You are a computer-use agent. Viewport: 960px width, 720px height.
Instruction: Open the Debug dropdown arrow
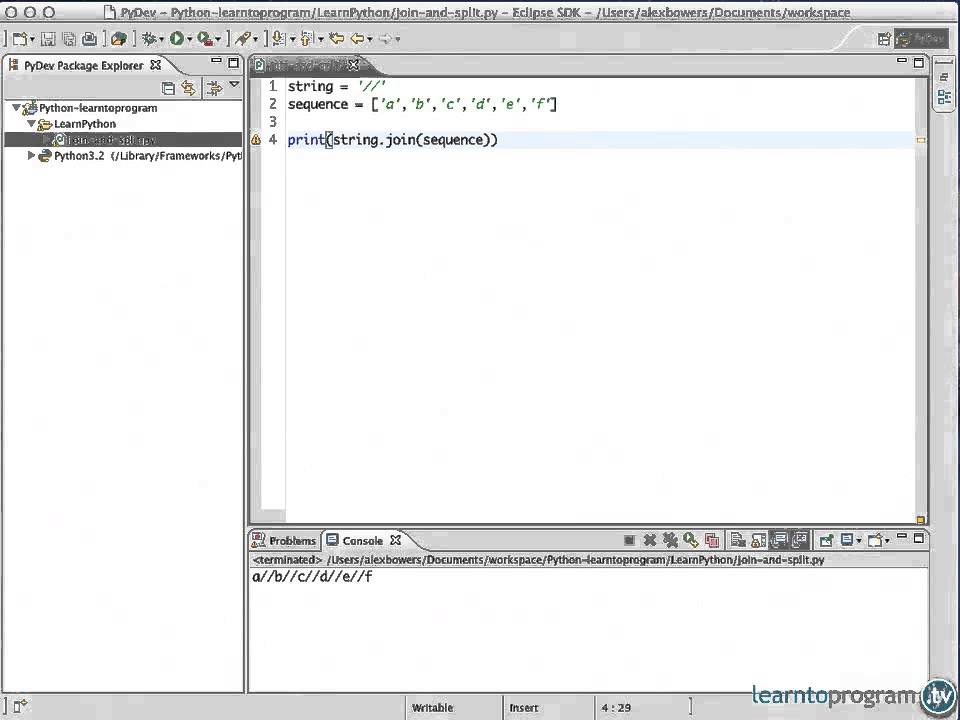coord(162,40)
